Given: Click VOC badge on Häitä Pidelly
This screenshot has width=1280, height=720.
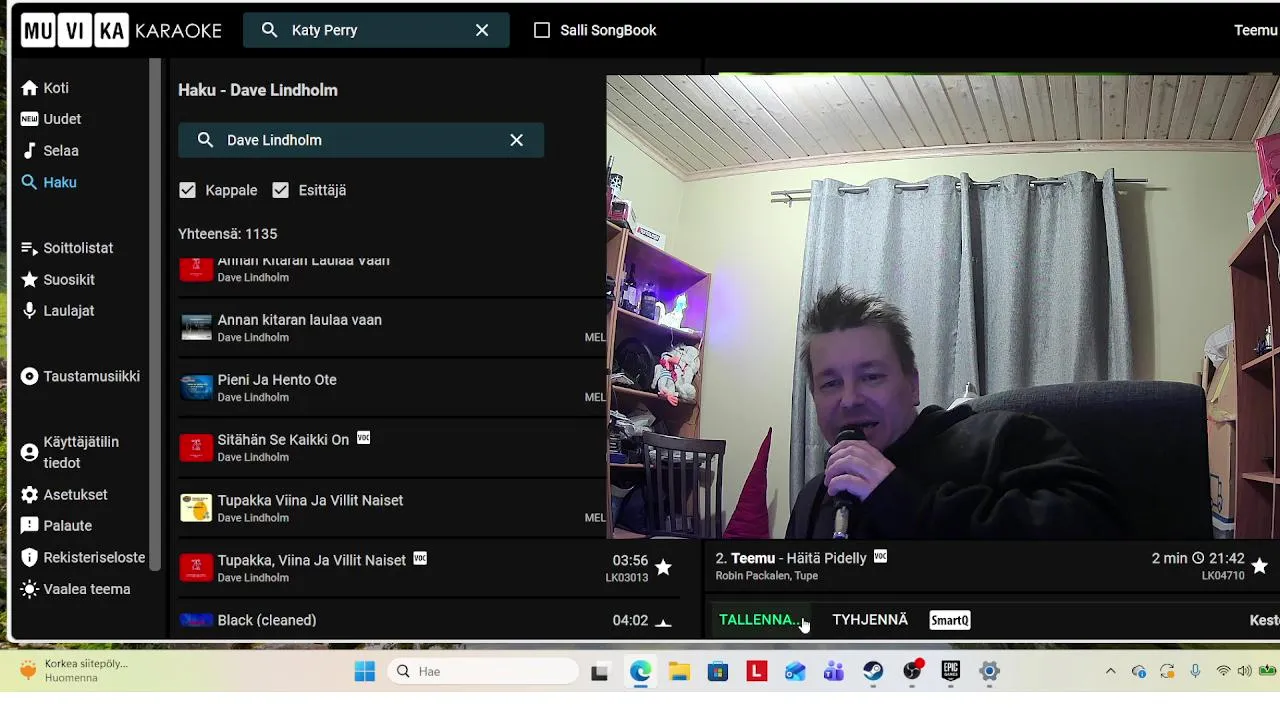Looking at the screenshot, I should coord(880,556).
